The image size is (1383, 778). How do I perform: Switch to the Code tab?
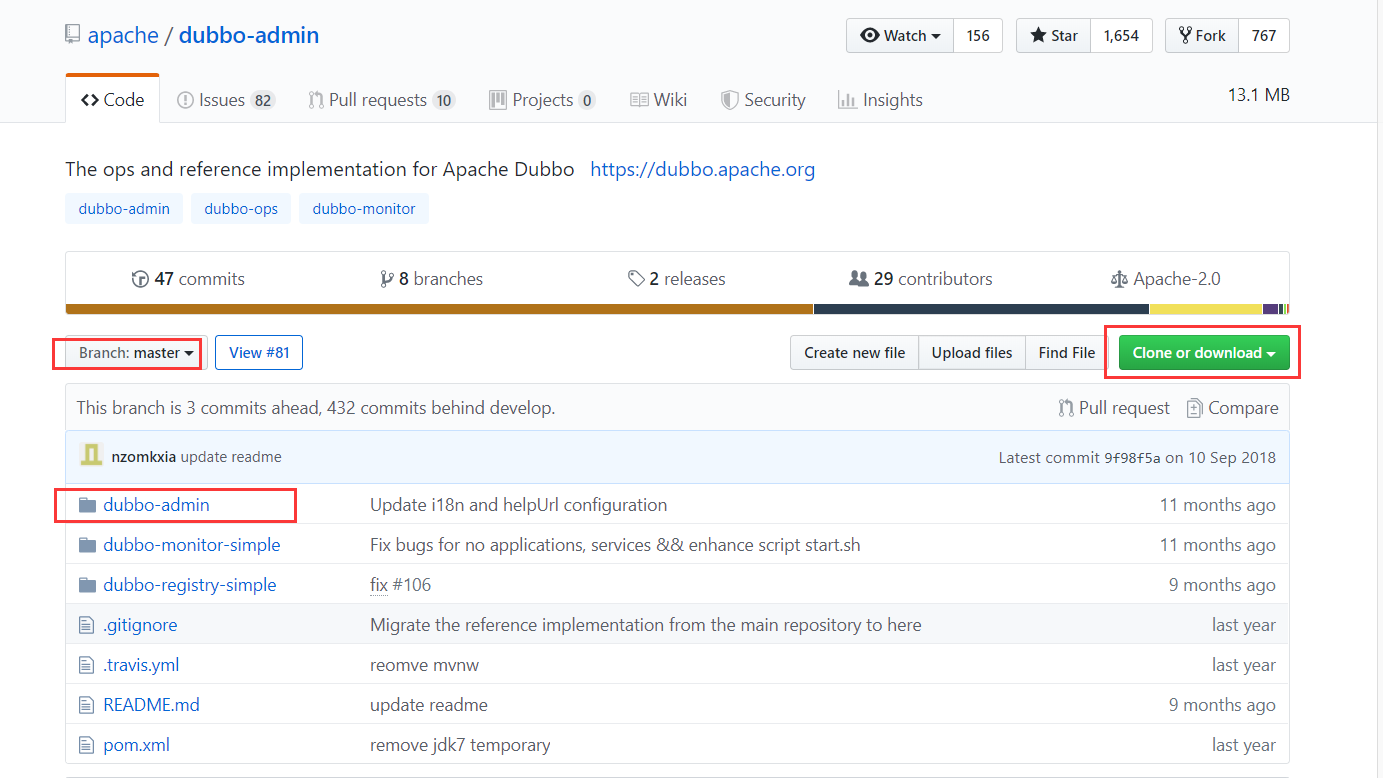pyautogui.click(x=112, y=100)
